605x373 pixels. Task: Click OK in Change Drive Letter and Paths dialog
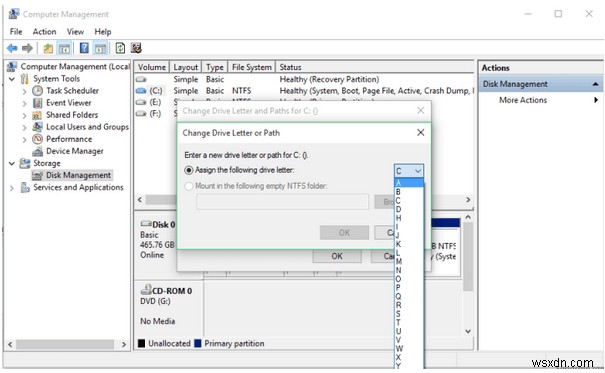(337, 256)
